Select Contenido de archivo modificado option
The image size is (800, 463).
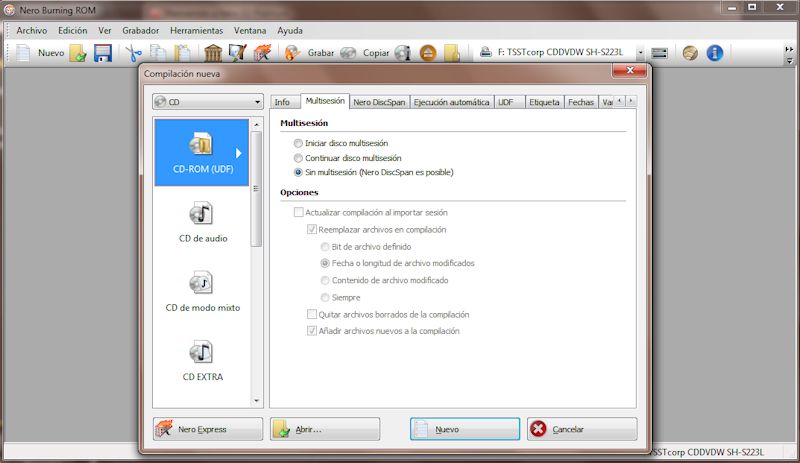tap(325, 280)
